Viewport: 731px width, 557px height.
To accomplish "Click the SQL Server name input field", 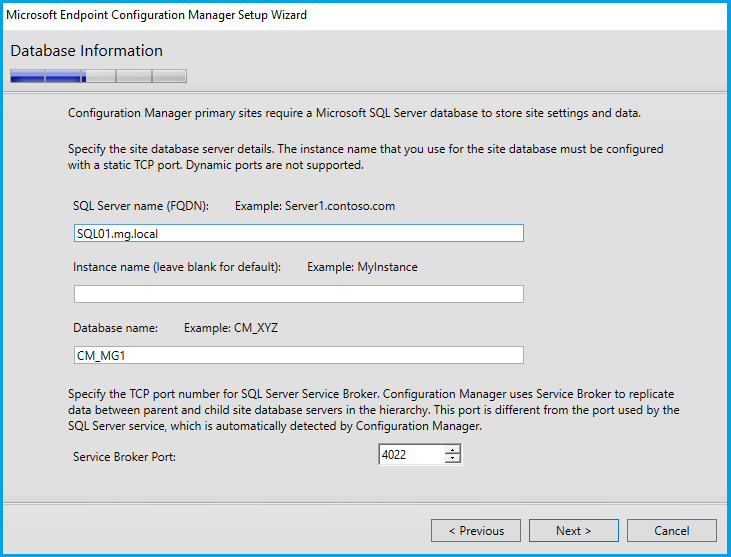I will tap(298, 233).
